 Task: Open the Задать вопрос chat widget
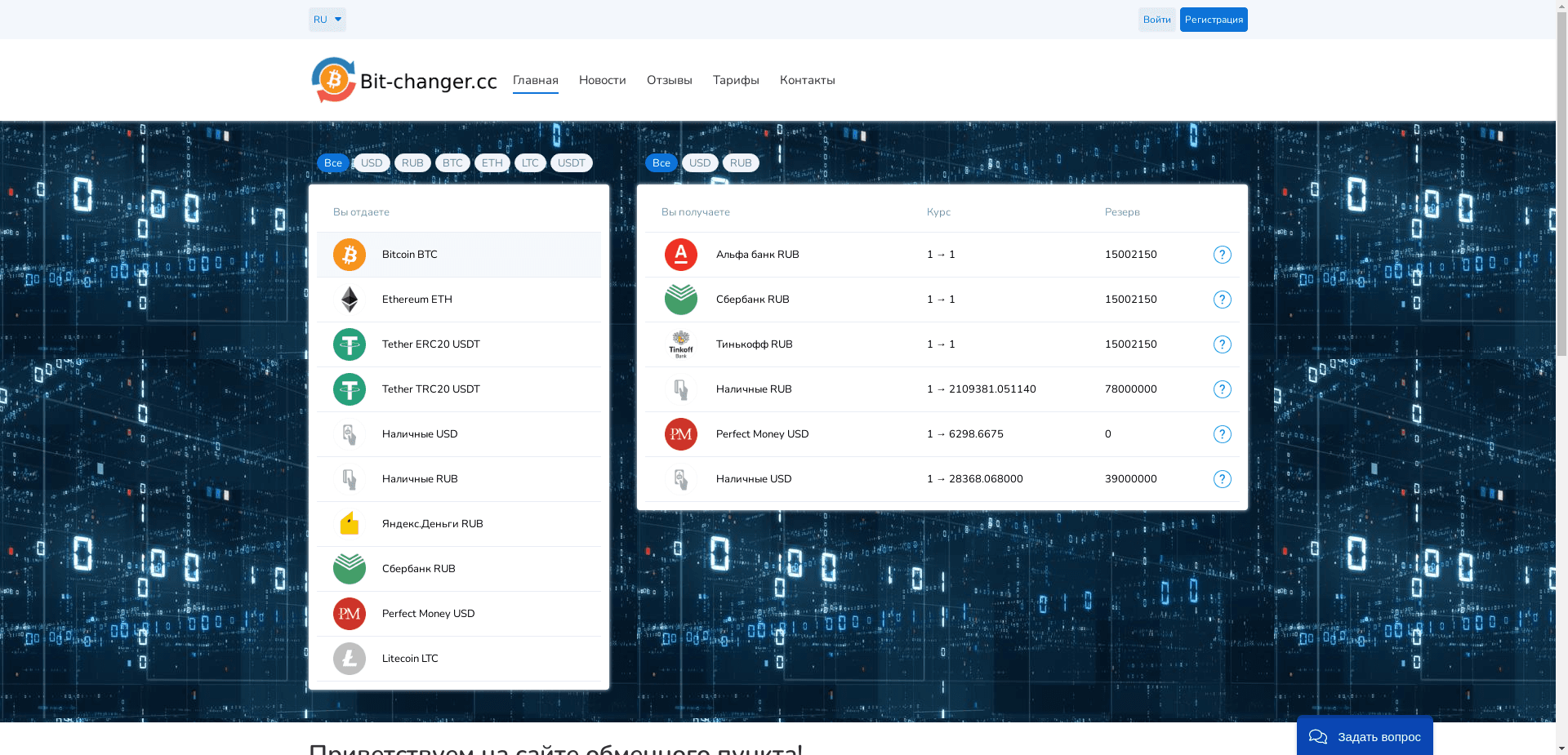[x=1365, y=736]
